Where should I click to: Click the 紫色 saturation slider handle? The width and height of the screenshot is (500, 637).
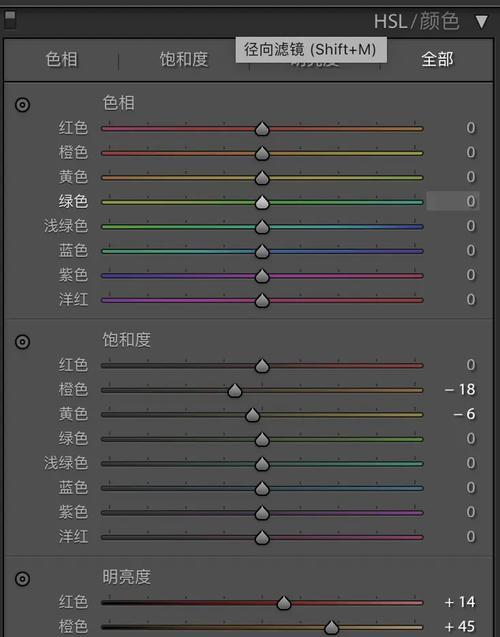(x=262, y=513)
